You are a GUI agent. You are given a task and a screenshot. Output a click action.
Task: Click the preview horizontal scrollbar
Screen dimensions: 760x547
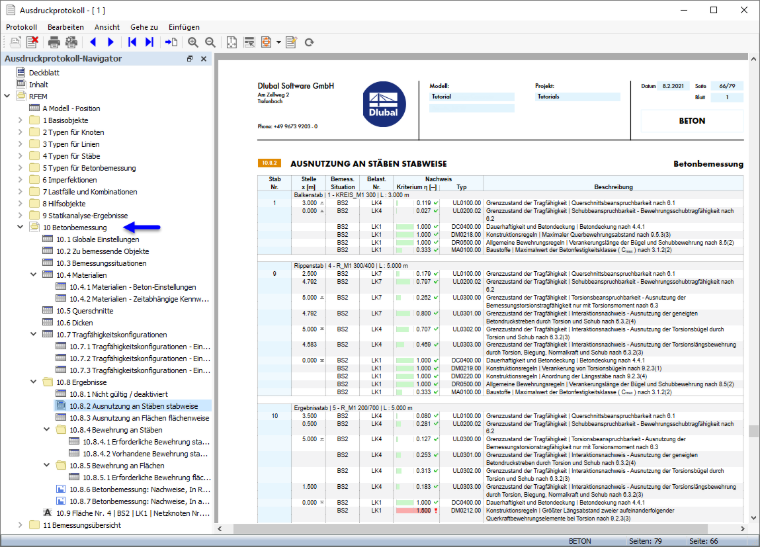tap(471, 529)
